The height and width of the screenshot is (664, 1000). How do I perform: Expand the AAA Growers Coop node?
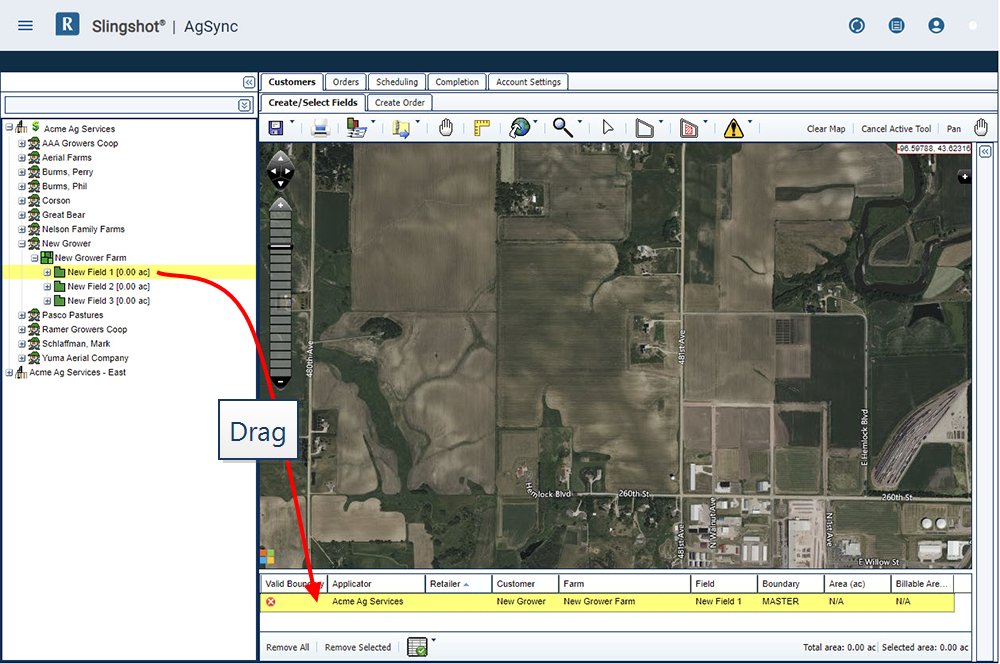point(22,144)
